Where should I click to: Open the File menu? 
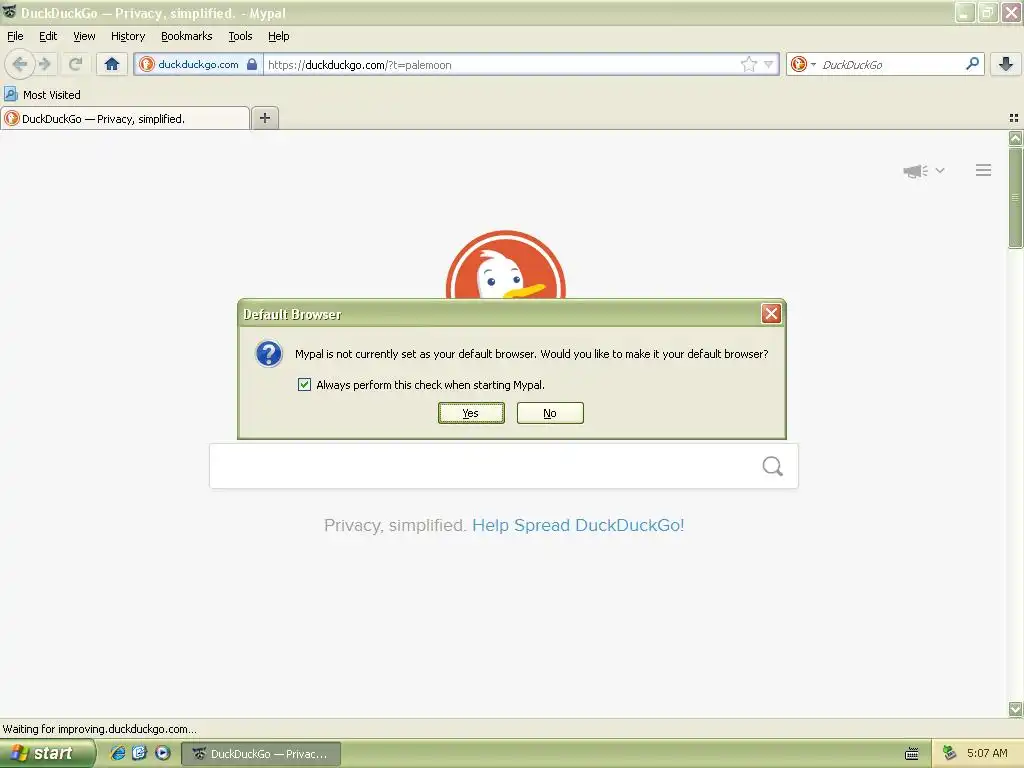click(x=15, y=36)
